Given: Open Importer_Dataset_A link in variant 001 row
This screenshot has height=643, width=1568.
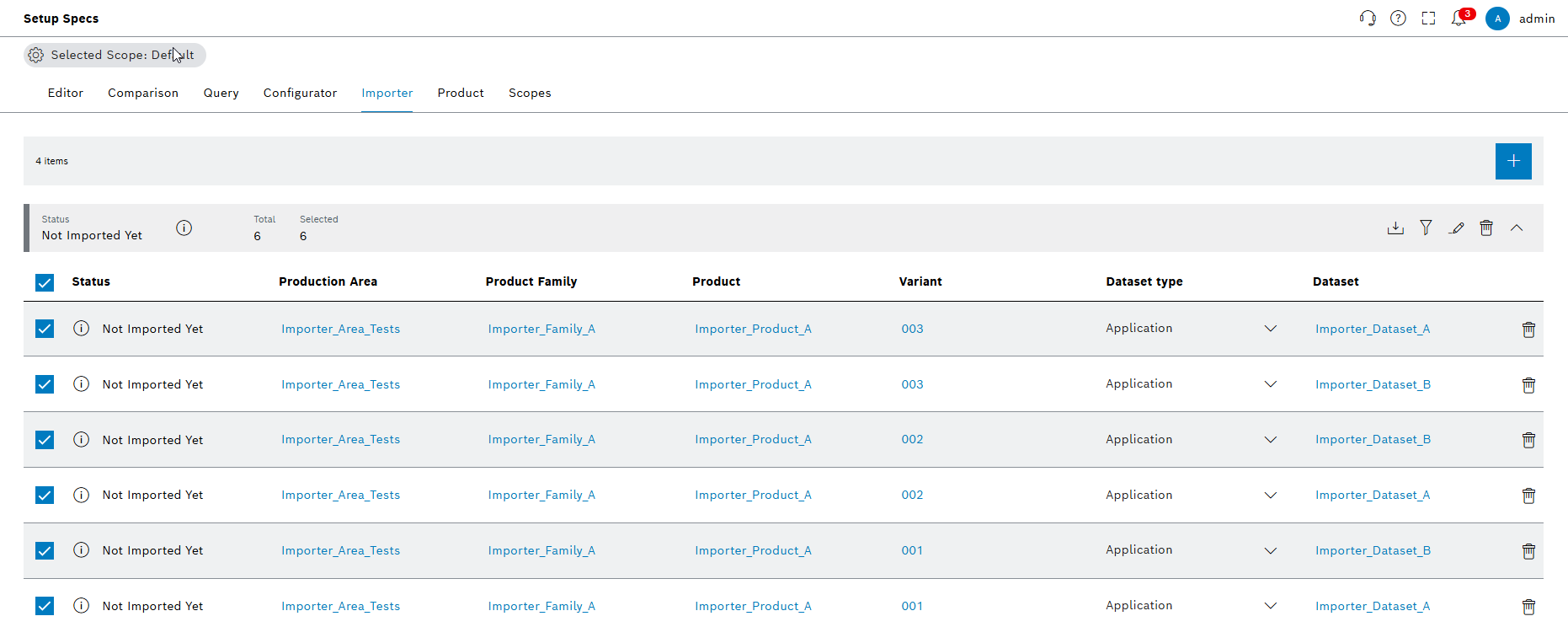Looking at the screenshot, I should [x=1373, y=606].
